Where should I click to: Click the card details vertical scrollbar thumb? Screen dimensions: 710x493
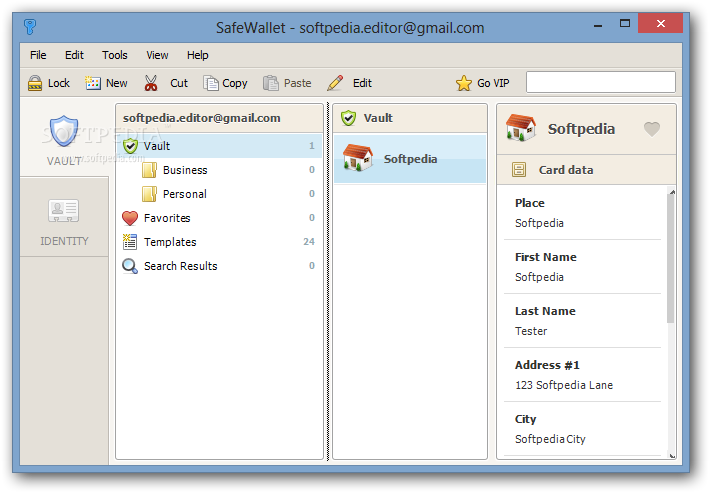tap(671, 259)
